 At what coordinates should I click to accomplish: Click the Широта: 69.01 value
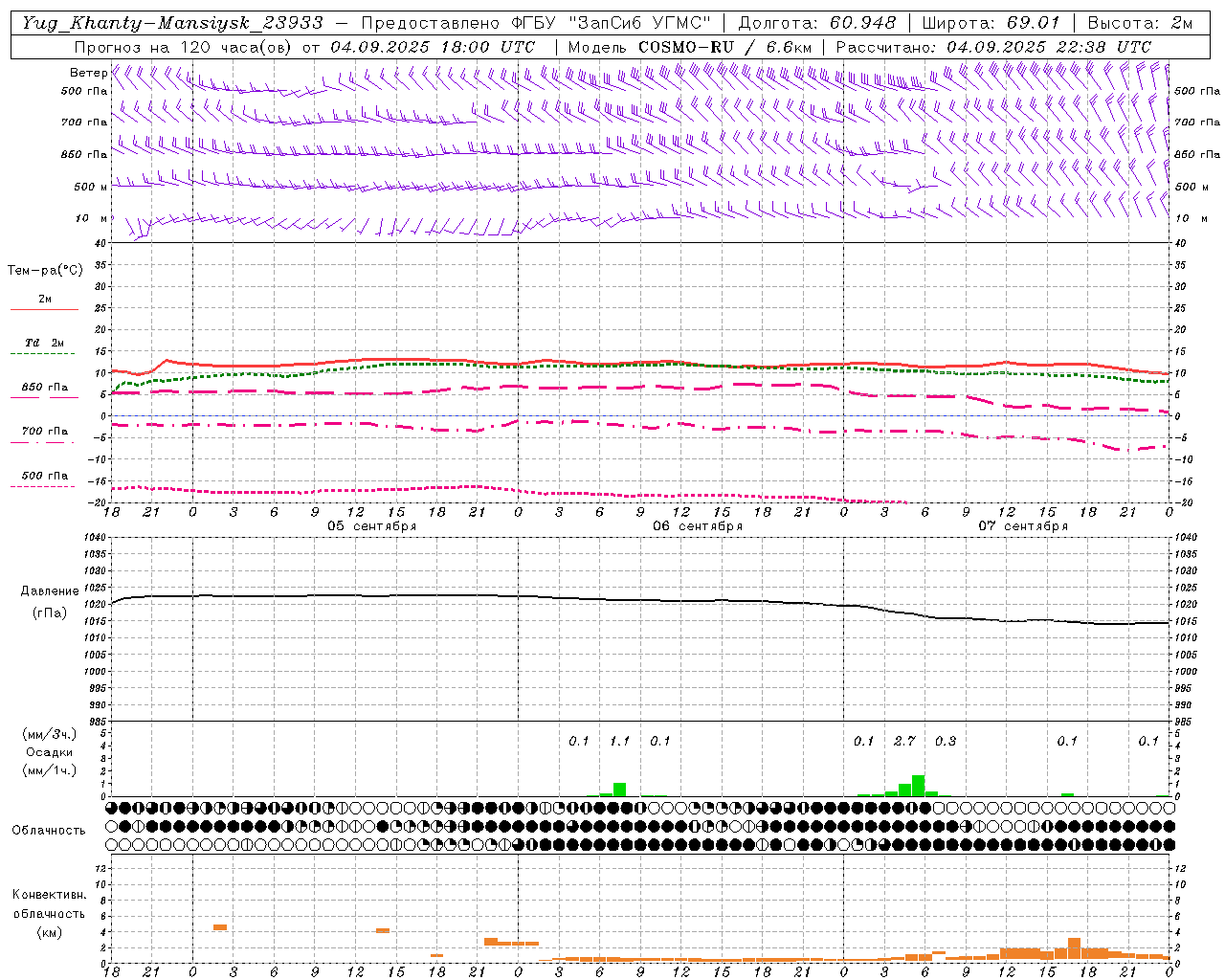[991, 23]
